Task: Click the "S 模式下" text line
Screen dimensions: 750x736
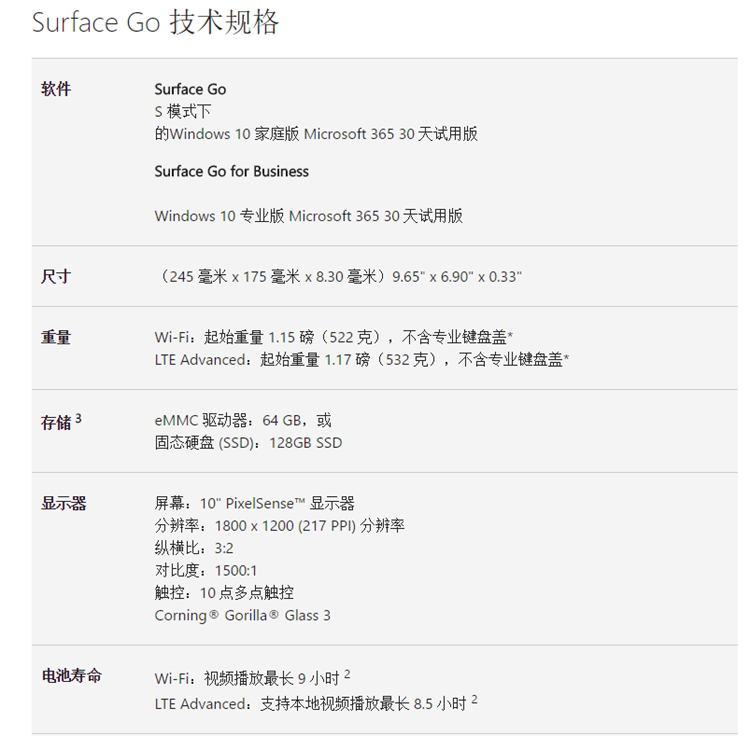Action: click(x=182, y=111)
